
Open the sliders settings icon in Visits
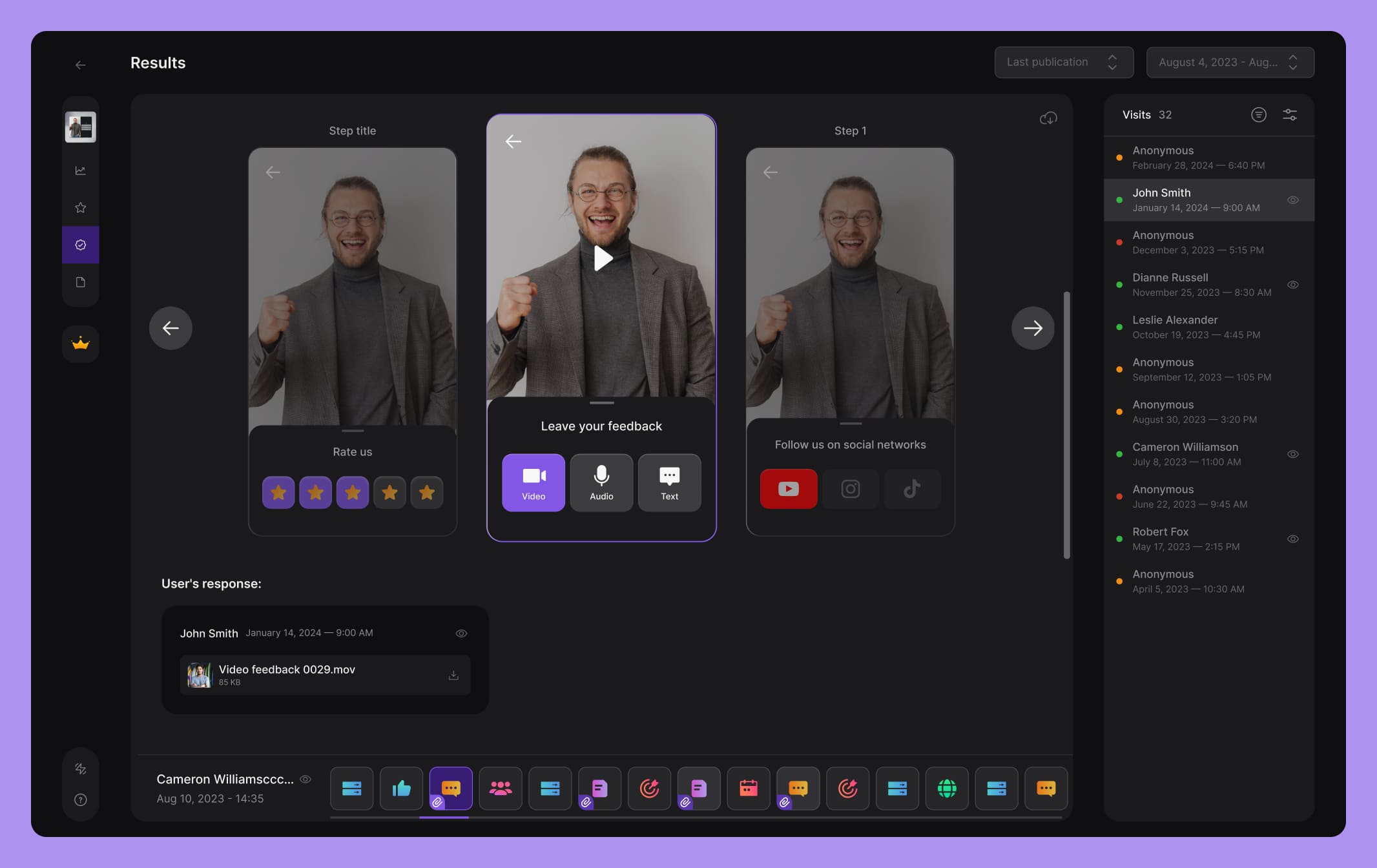coord(1289,115)
